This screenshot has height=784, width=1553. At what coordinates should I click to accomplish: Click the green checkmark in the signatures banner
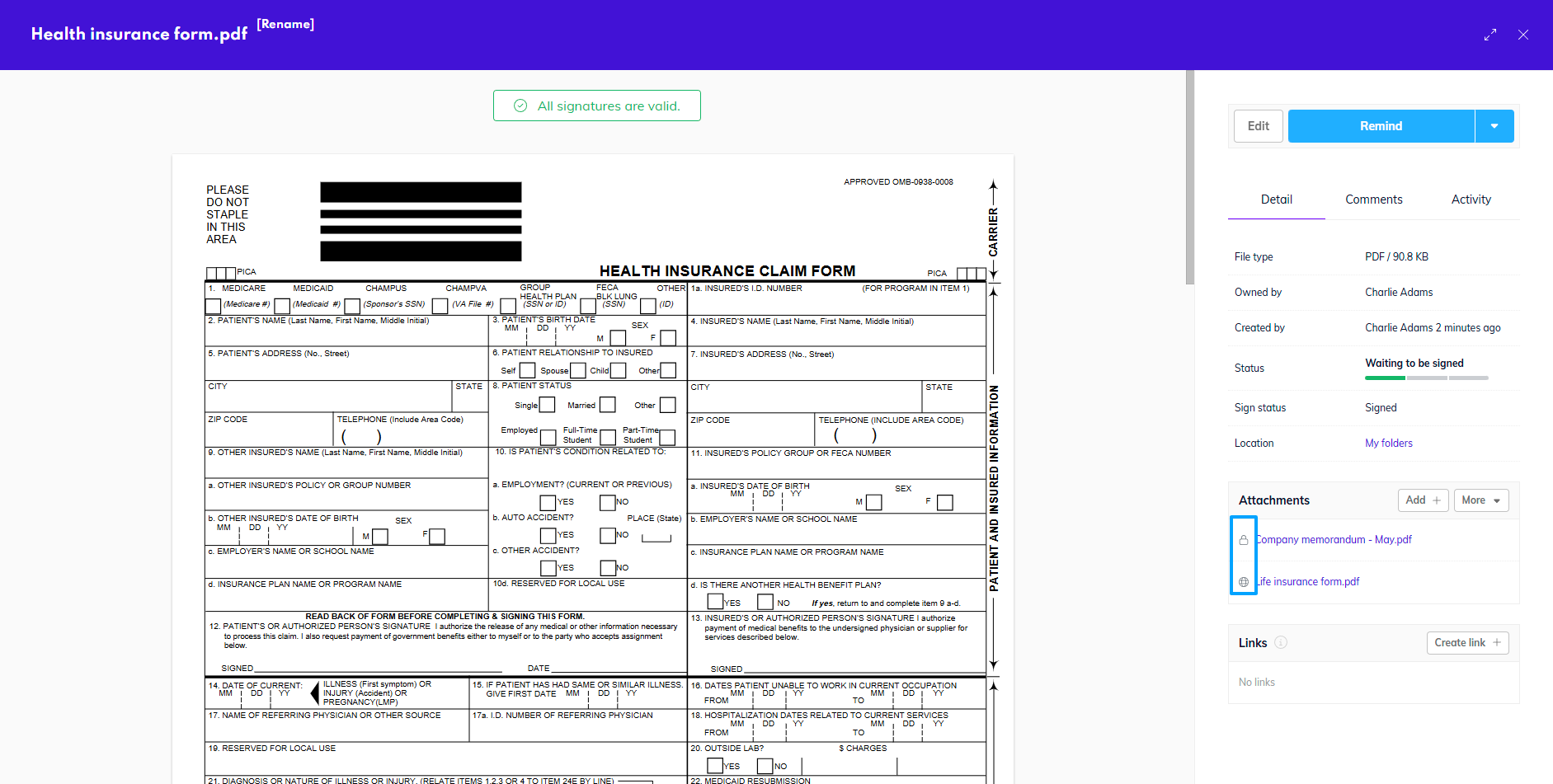point(520,106)
